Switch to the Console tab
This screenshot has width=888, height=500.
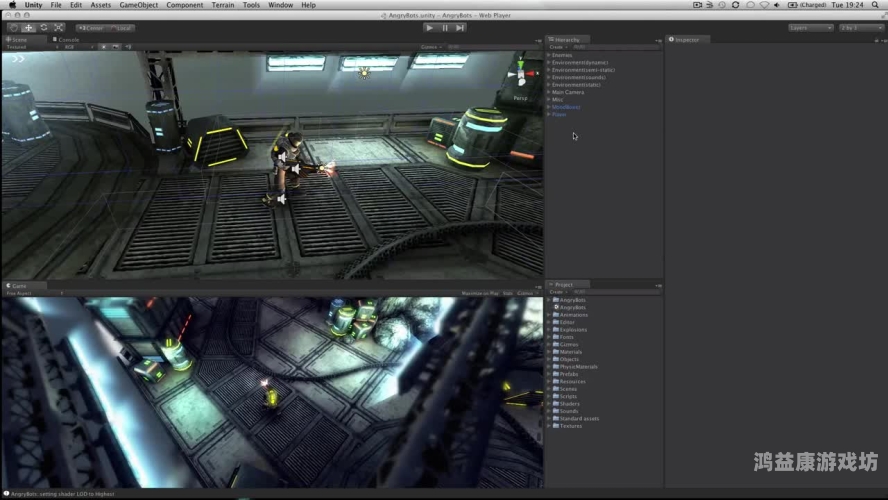tap(68, 40)
